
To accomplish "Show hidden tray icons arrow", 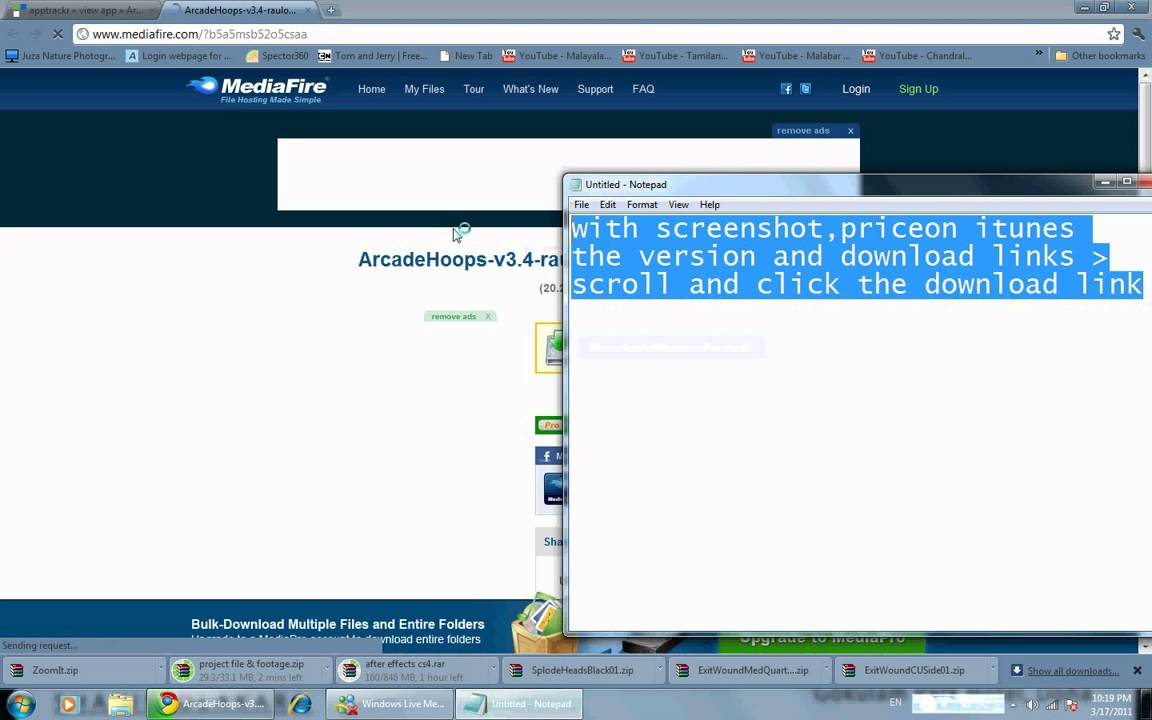I will click(1013, 705).
